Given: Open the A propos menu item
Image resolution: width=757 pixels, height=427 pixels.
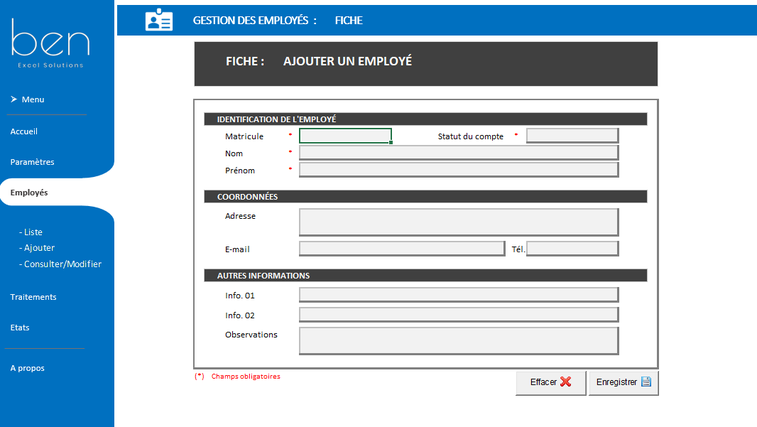Looking at the screenshot, I should pyautogui.click(x=27, y=368).
